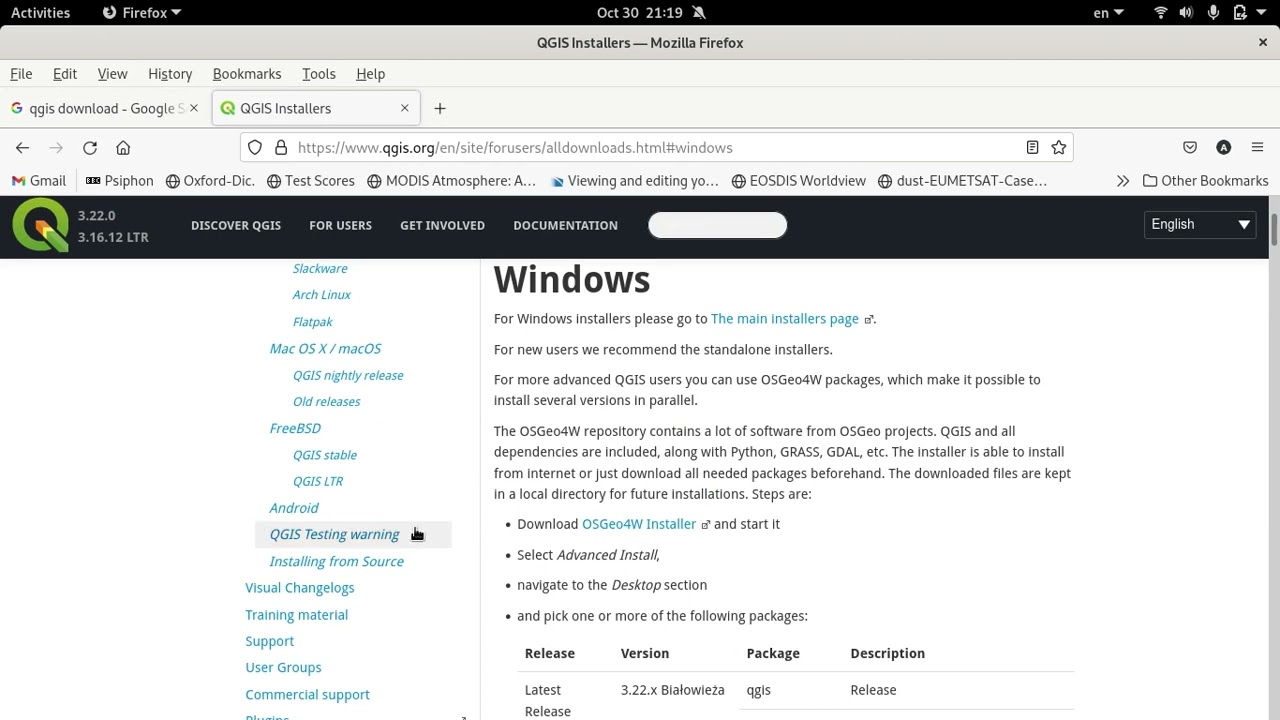
Task: Open Visual Changelogs sidebar link
Action: (x=300, y=588)
